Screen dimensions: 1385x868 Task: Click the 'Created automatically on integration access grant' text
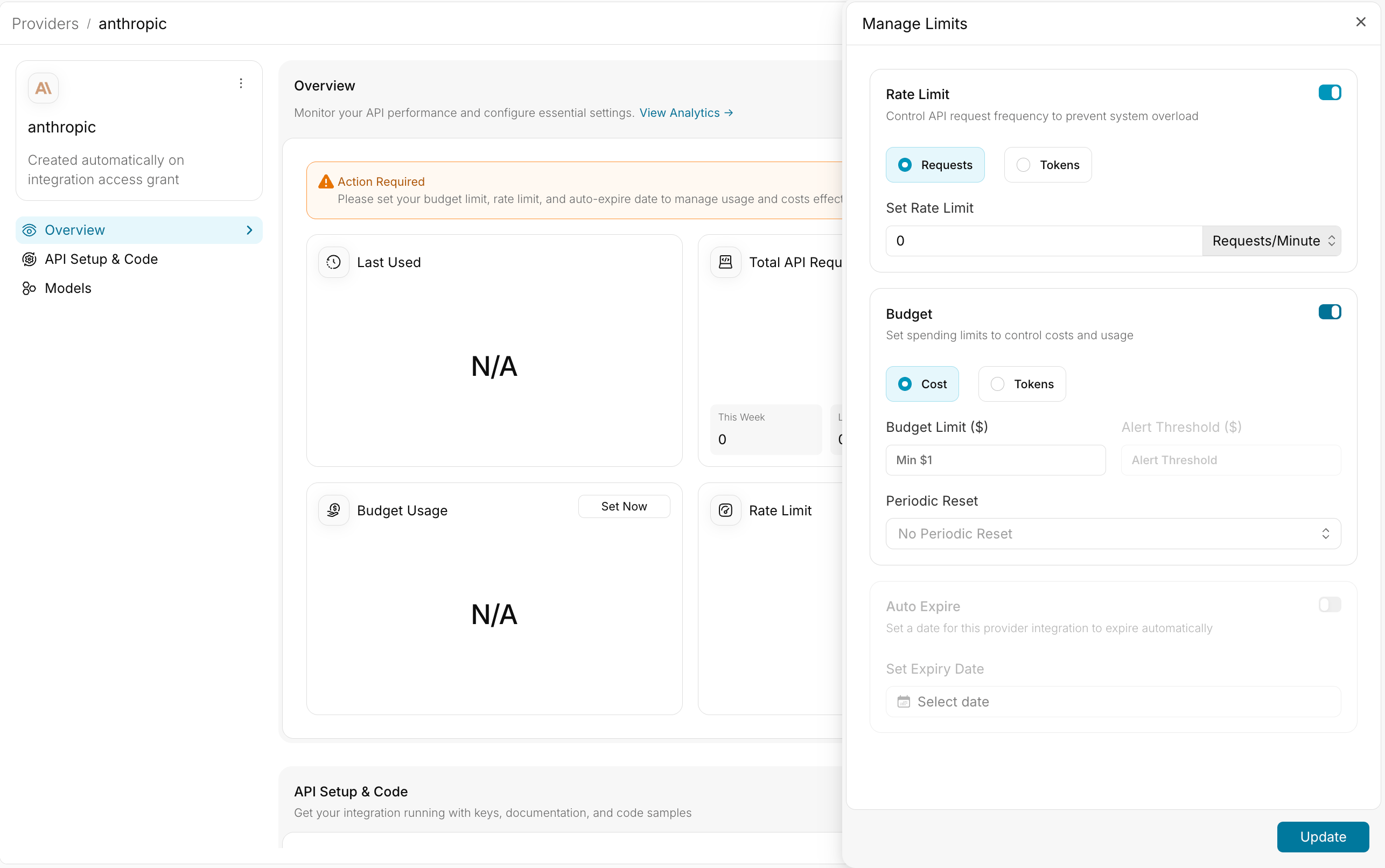click(x=106, y=170)
